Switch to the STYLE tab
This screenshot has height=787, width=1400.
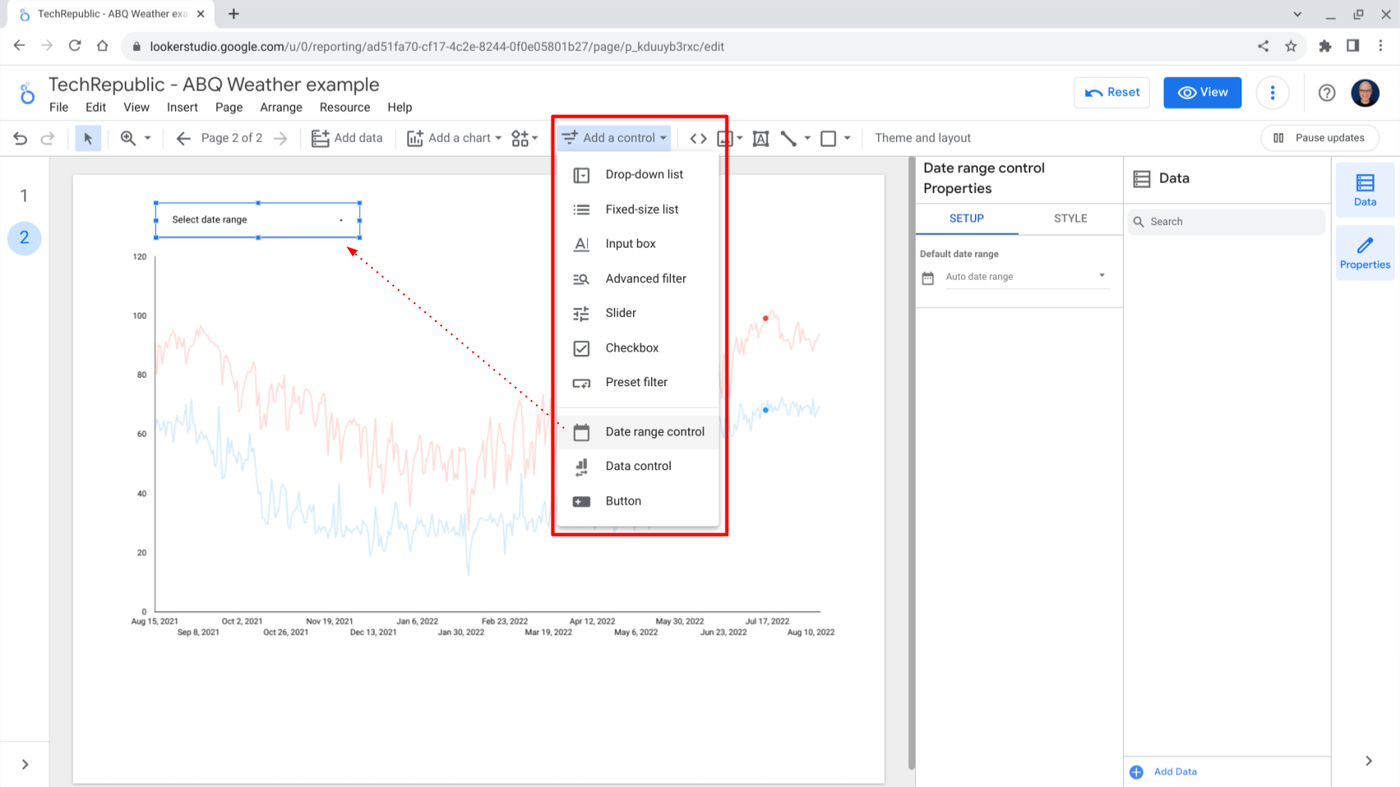click(1070, 218)
